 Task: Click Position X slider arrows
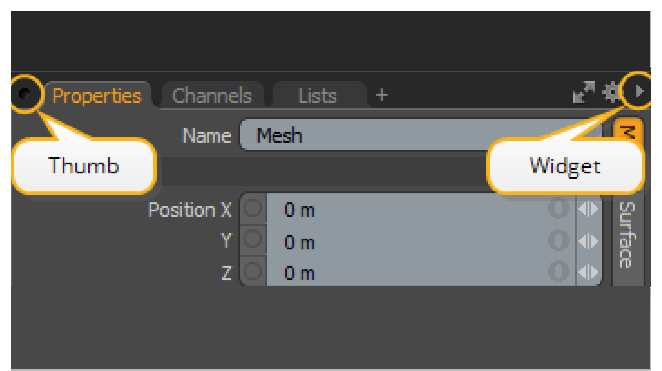pyautogui.click(x=589, y=209)
